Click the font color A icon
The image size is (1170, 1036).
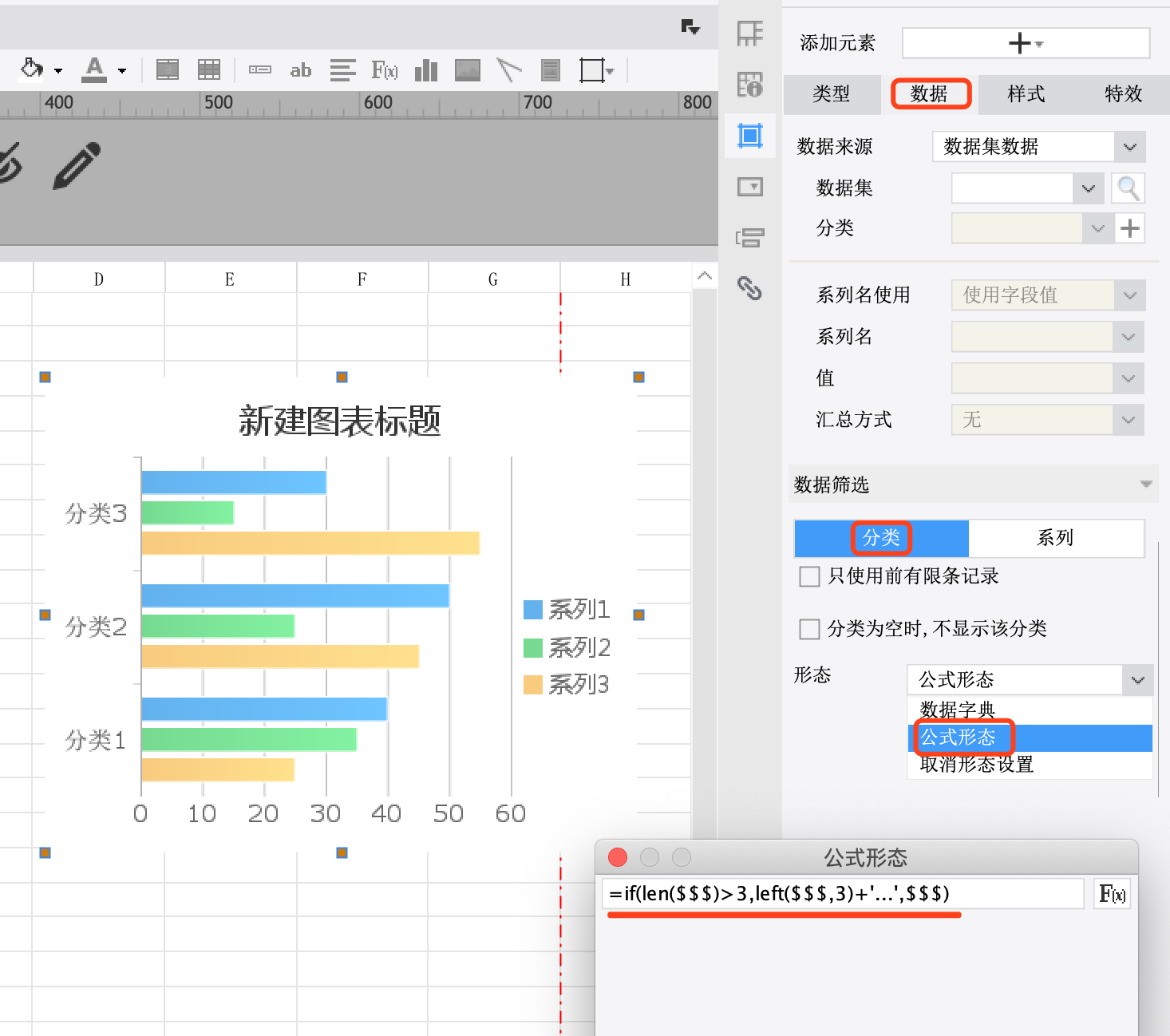[x=94, y=69]
